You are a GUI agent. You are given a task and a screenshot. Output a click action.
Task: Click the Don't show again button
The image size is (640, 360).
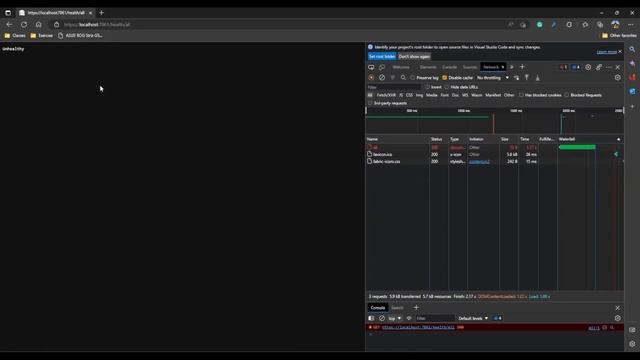click(414, 56)
